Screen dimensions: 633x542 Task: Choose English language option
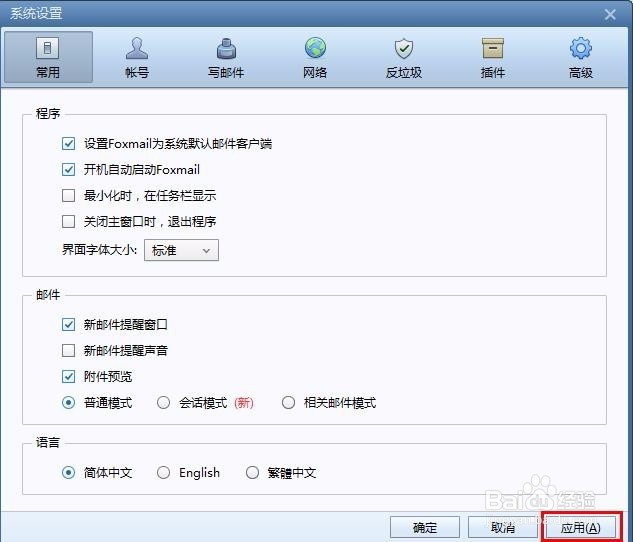[x=163, y=473]
